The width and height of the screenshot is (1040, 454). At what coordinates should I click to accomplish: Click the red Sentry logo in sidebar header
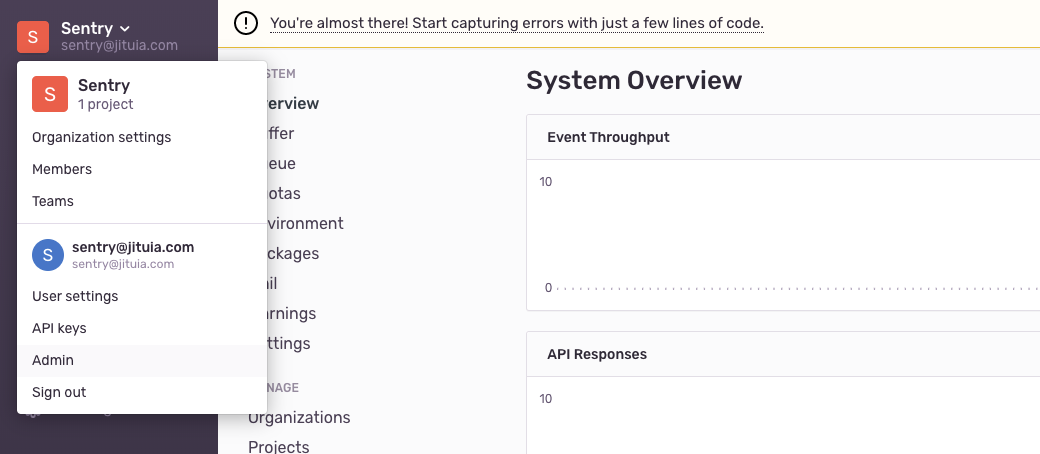pos(33,36)
